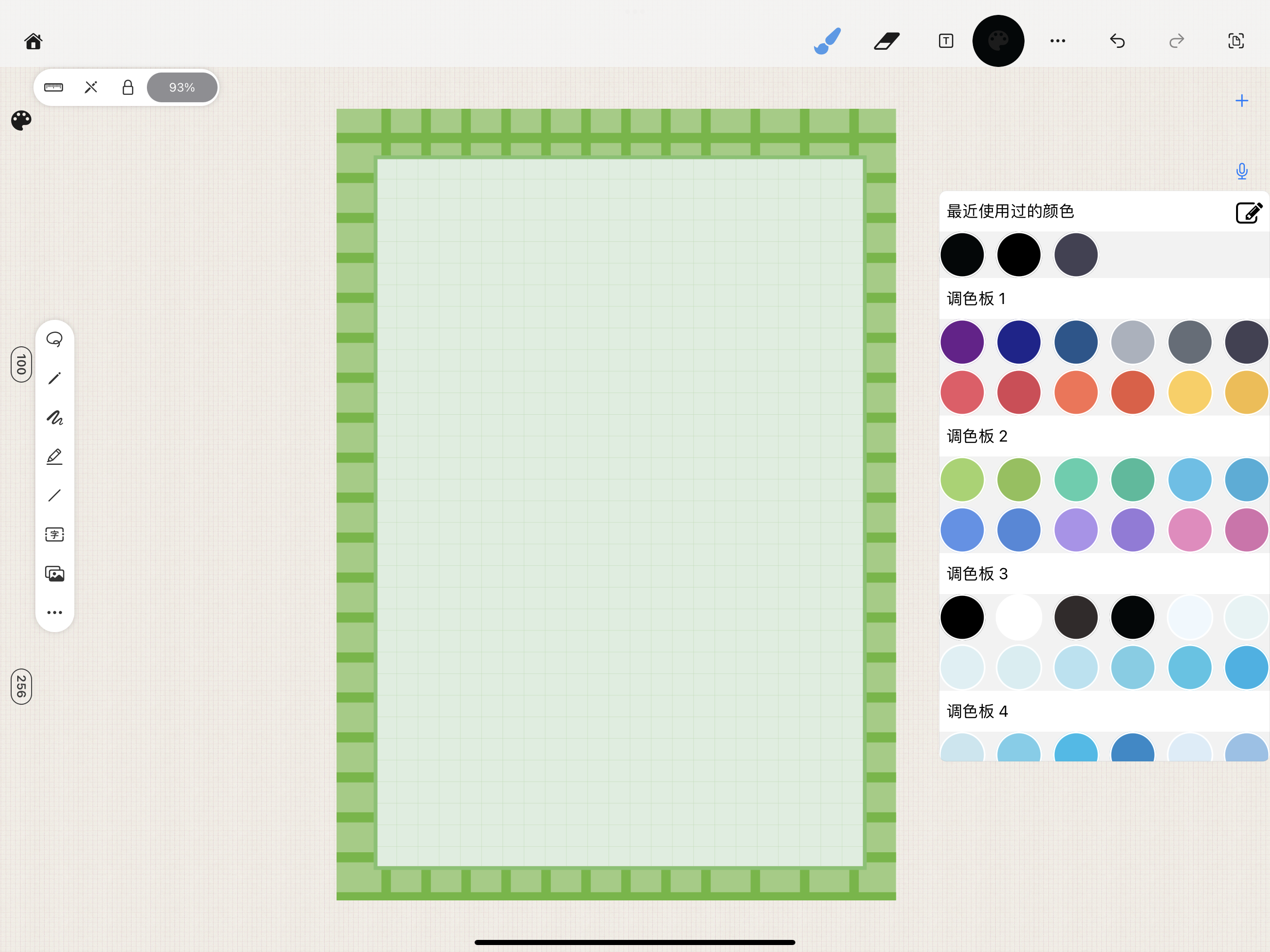This screenshot has height=952, width=1270.
Task: Toggle the canvas lock icon
Action: 127,87
